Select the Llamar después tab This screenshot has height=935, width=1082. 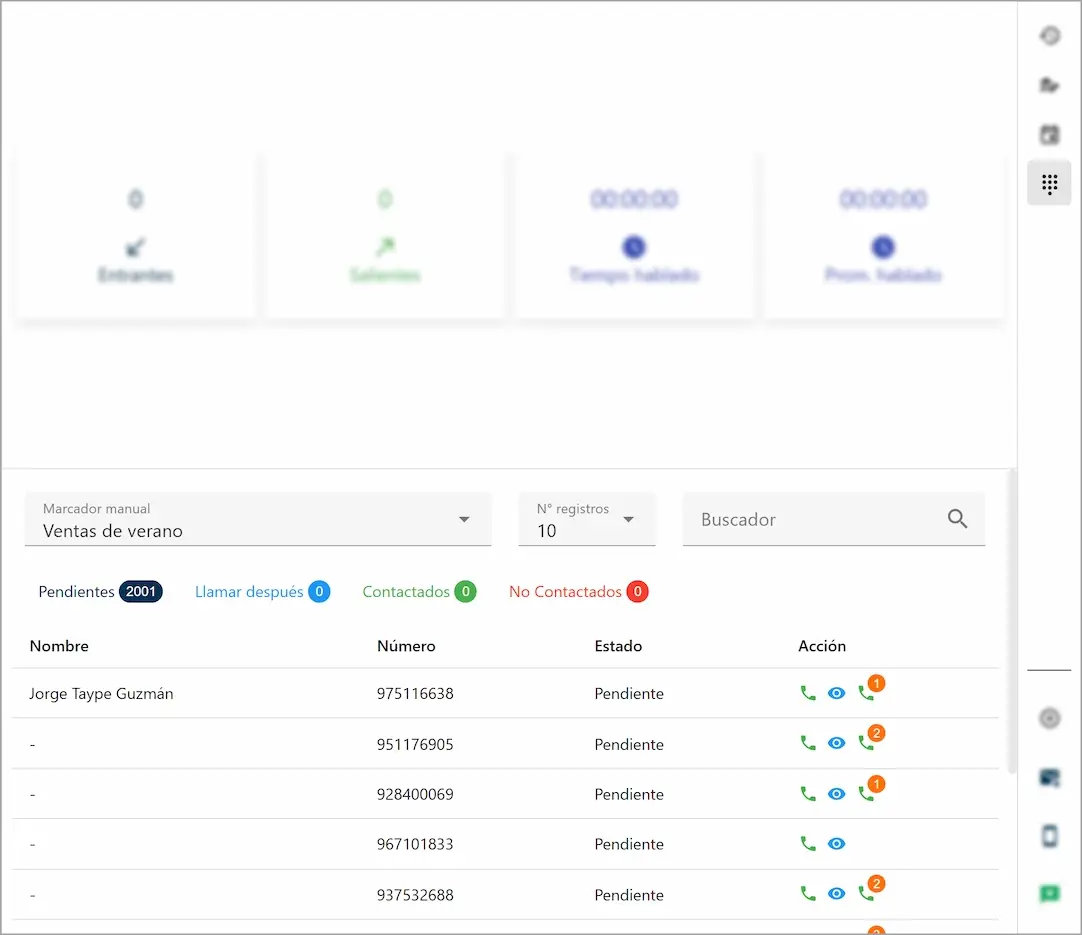pos(261,592)
